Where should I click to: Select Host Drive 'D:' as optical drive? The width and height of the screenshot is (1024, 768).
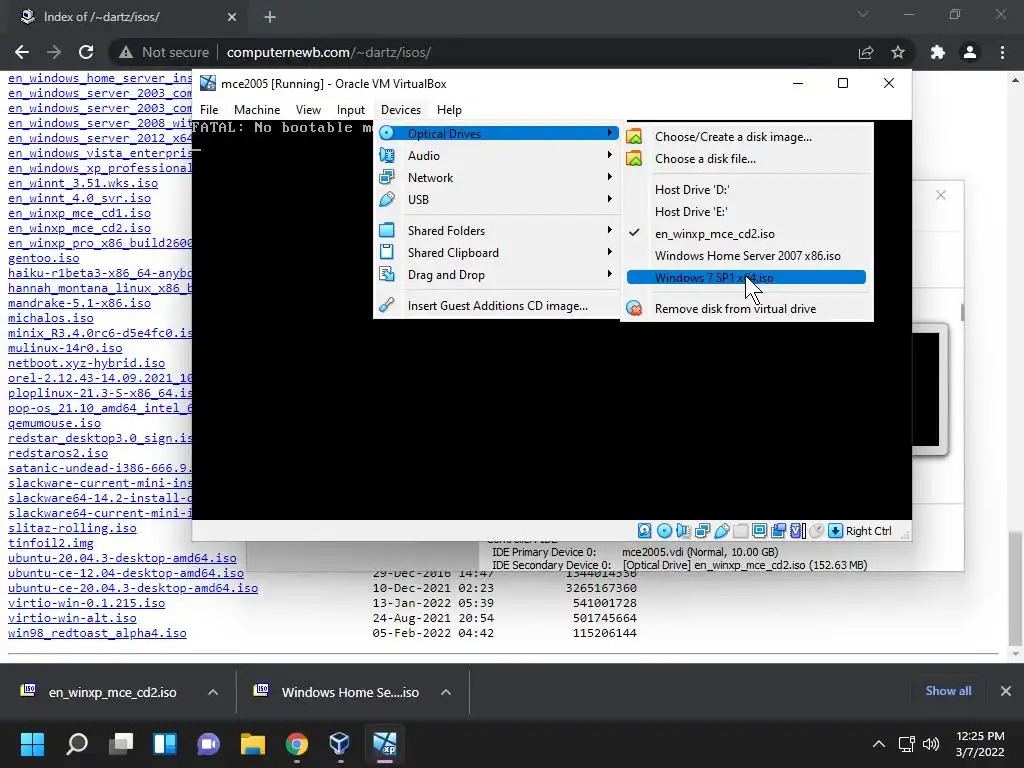[746, 189]
